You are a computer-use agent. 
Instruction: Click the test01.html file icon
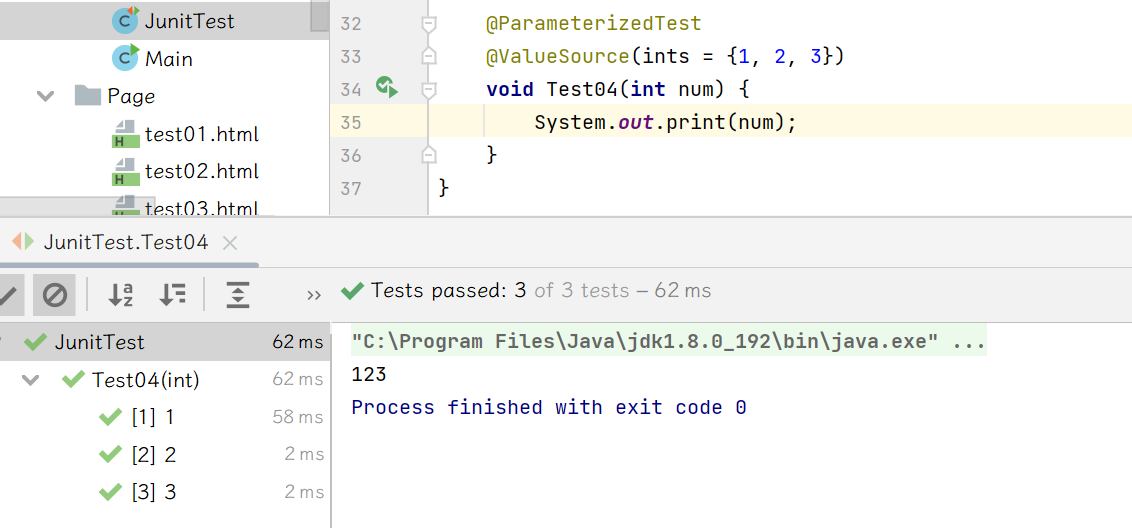126,134
